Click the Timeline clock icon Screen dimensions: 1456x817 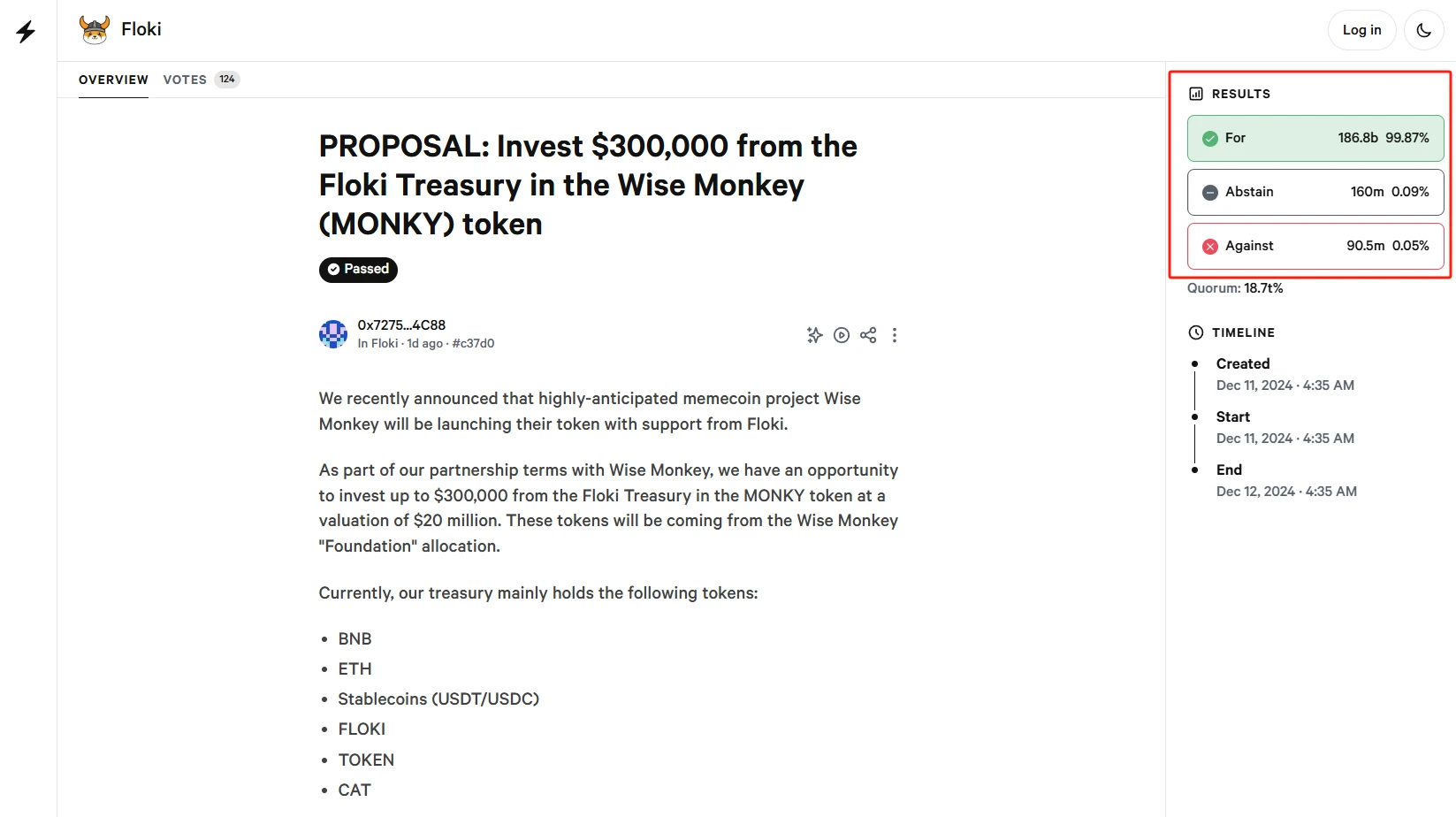pyautogui.click(x=1196, y=332)
